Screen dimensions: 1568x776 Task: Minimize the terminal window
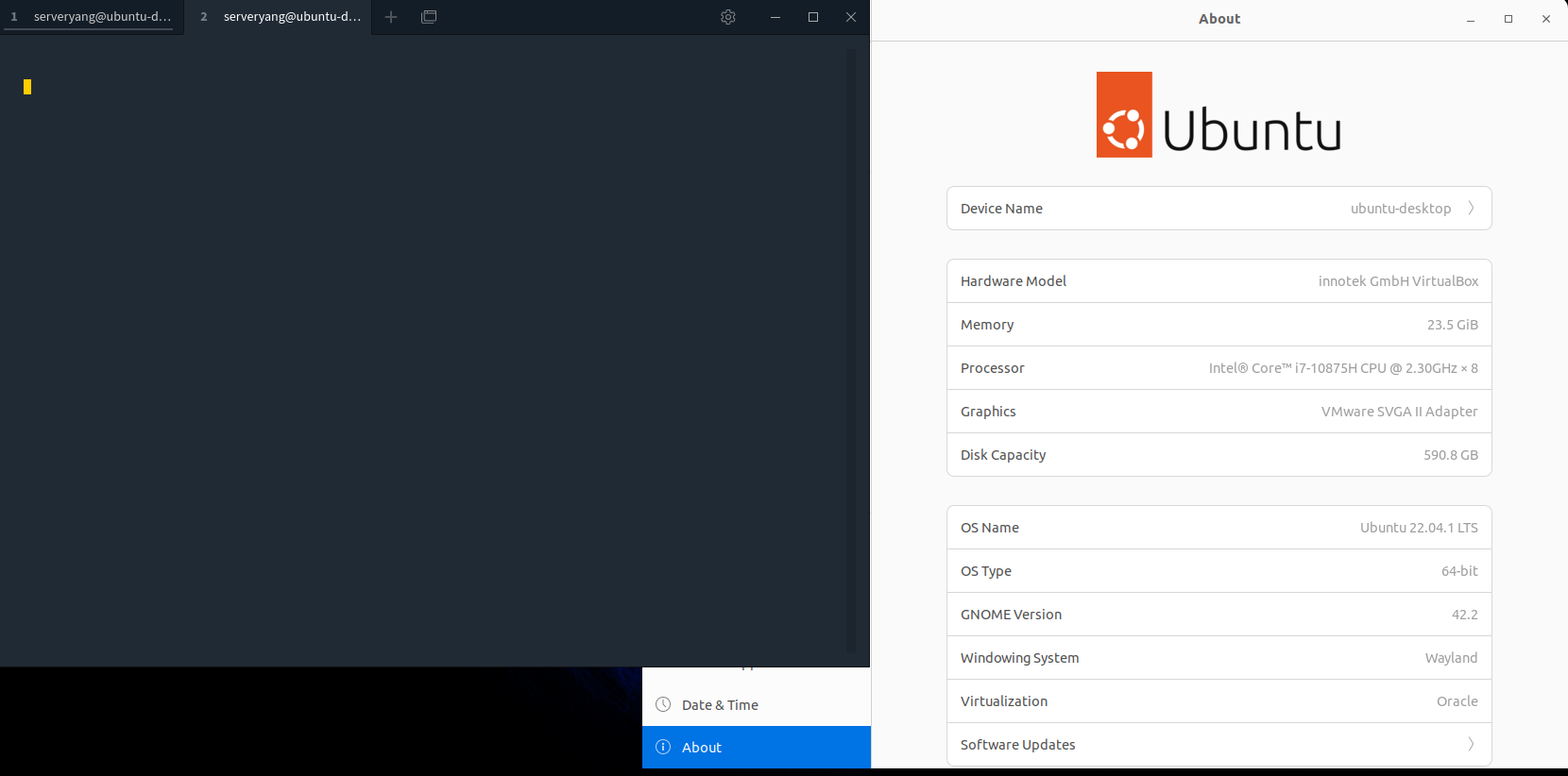click(775, 17)
